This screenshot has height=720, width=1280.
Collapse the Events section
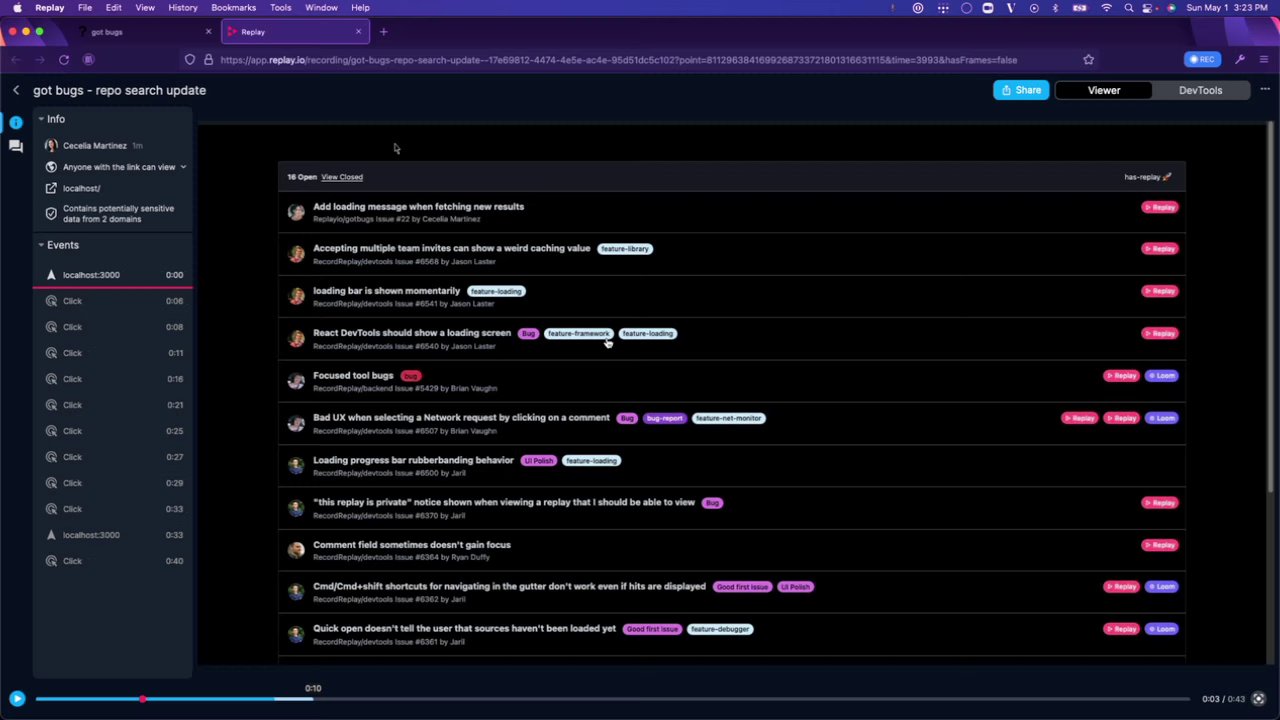[58, 245]
